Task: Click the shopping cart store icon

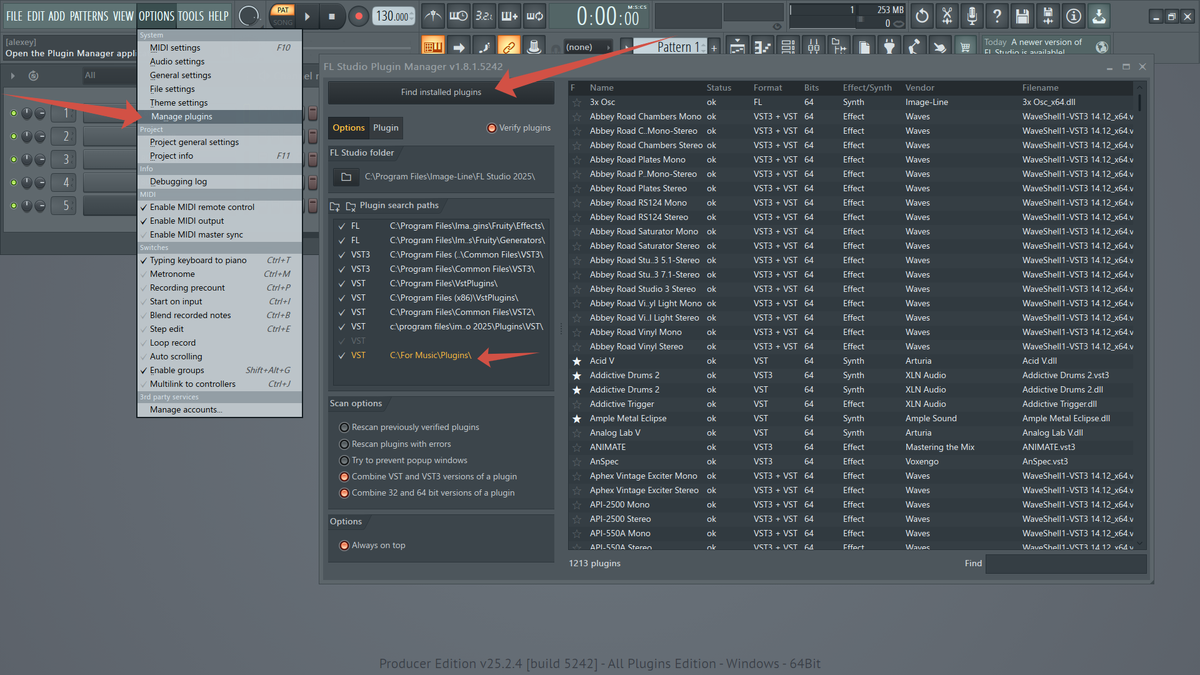Action: point(964,47)
